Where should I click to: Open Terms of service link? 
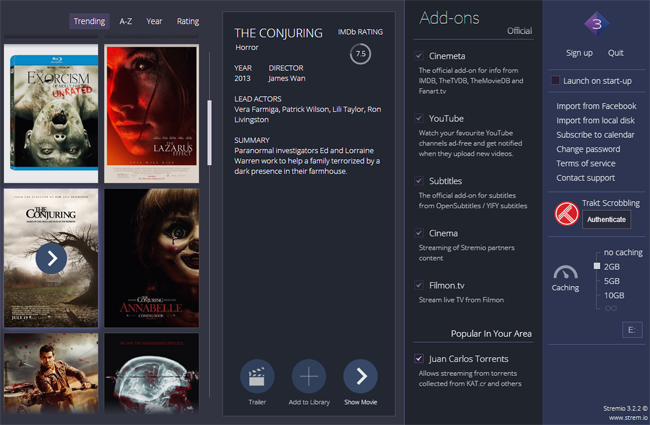click(586, 163)
